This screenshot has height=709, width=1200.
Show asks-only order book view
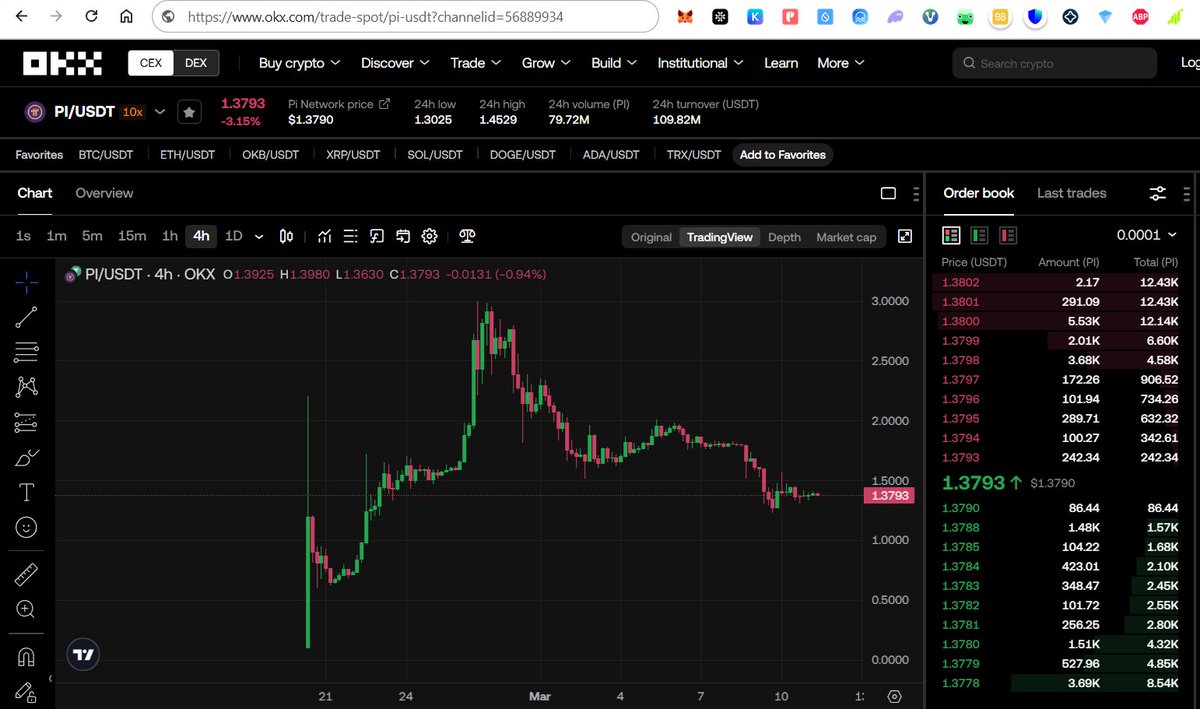tap(1007, 235)
